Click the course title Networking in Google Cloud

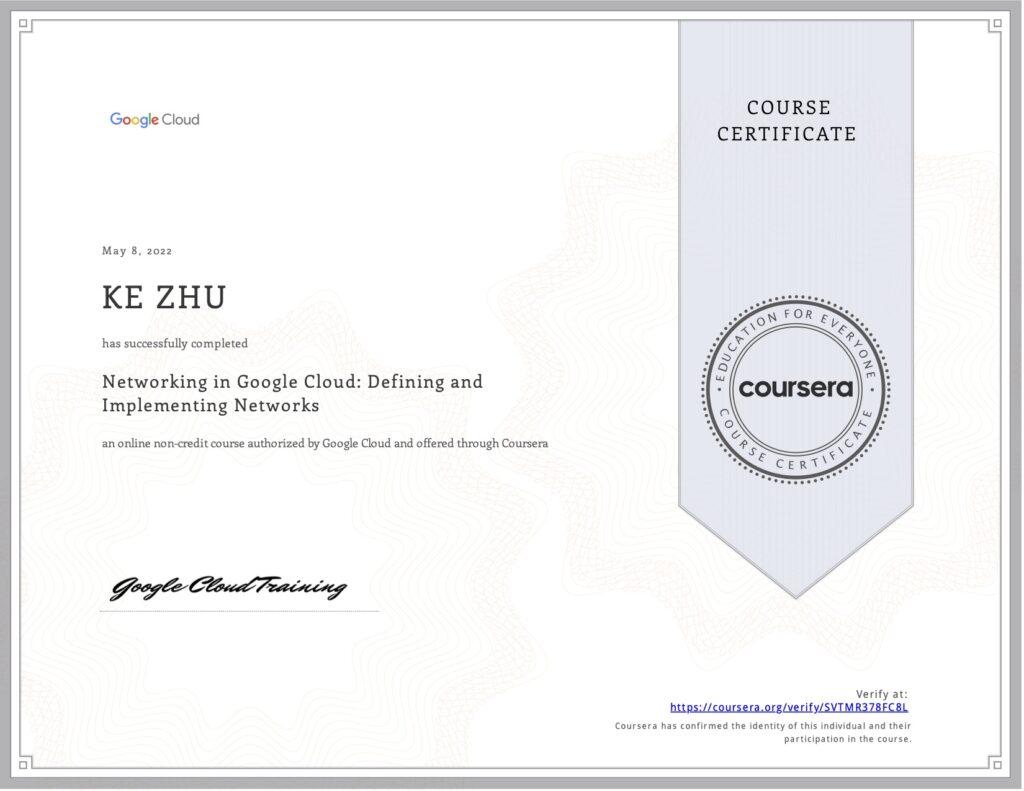click(293, 393)
